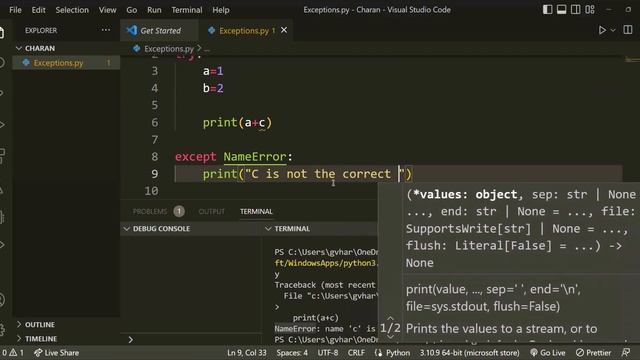The height and width of the screenshot is (360, 640).
Task: Toggle primary side bar layout icon
Action: coord(547,9)
